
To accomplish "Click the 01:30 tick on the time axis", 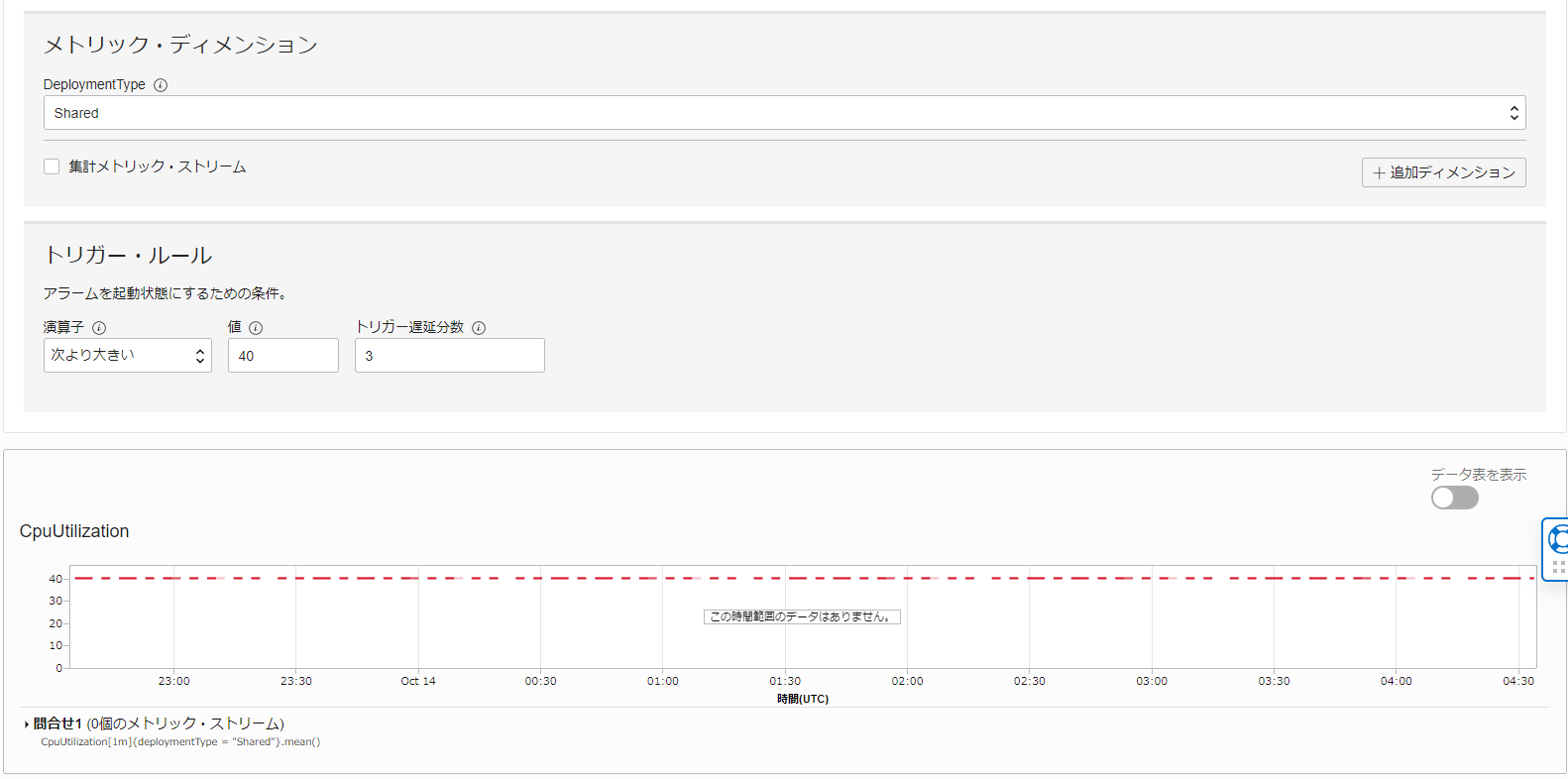I will pyautogui.click(x=785, y=681).
